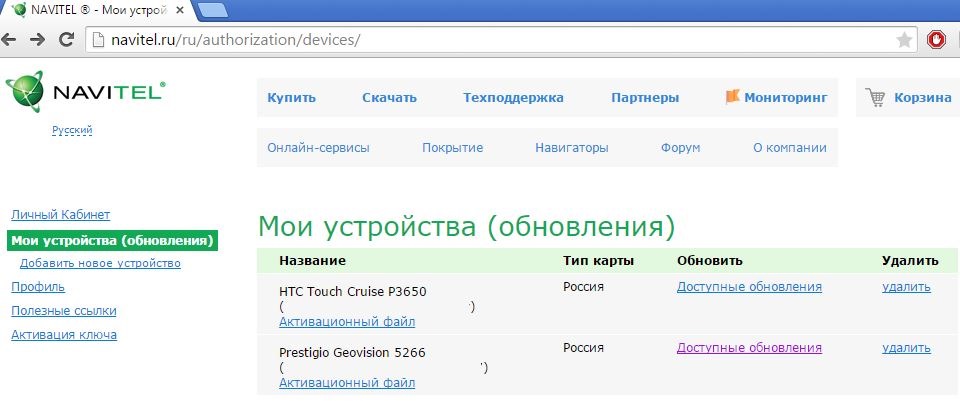
Task: Click the Обновить column header
Action: point(710,260)
